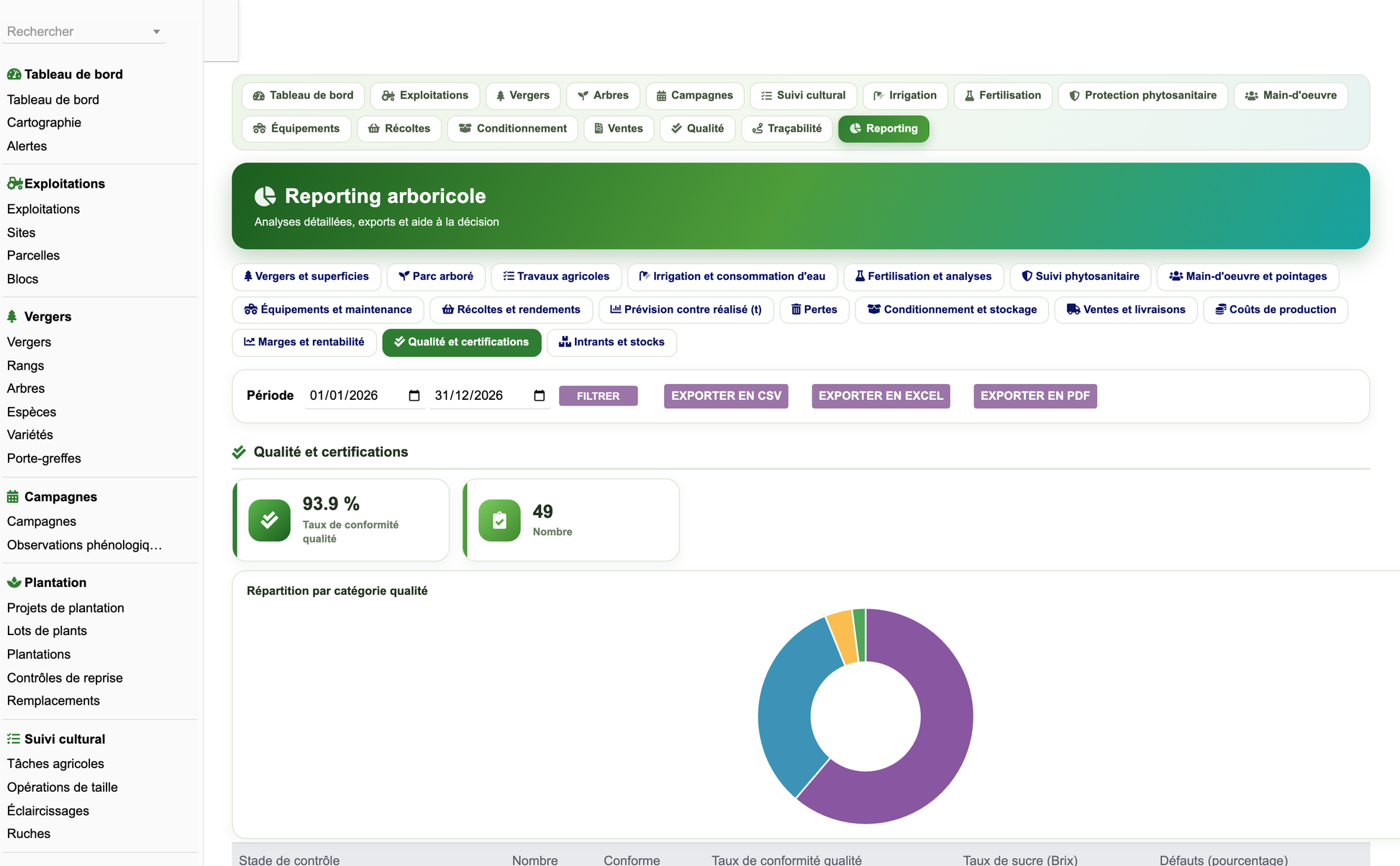Open Cartographie in the sidebar
The height and width of the screenshot is (866, 1400).
44,122
